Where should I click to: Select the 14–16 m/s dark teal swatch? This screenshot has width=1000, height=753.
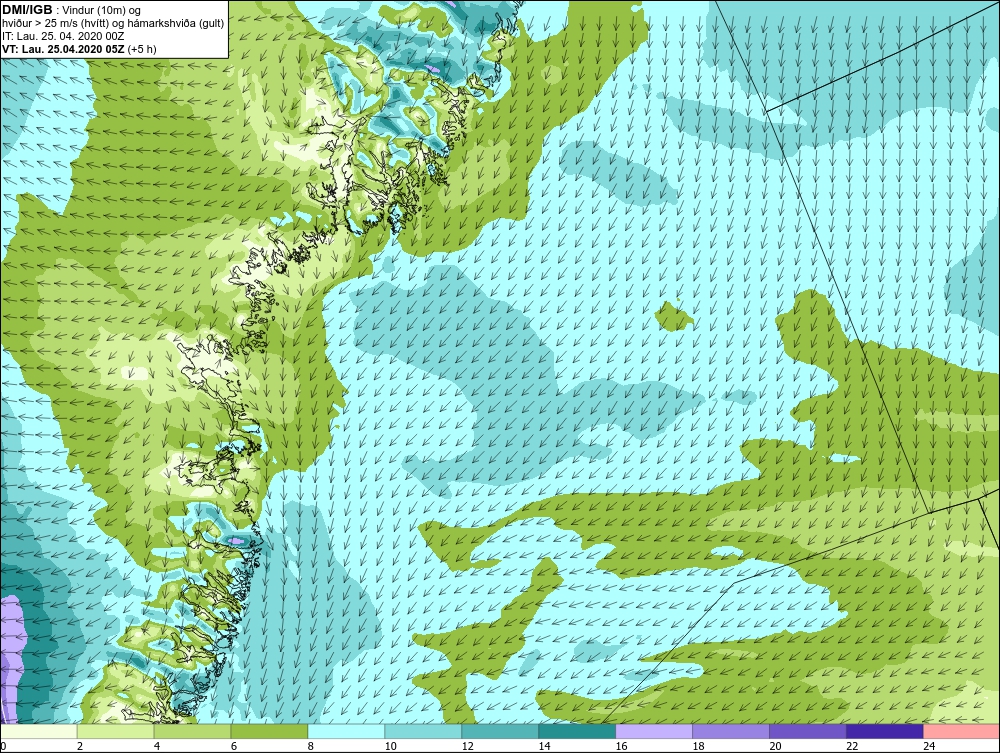pyautogui.click(x=577, y=731)
